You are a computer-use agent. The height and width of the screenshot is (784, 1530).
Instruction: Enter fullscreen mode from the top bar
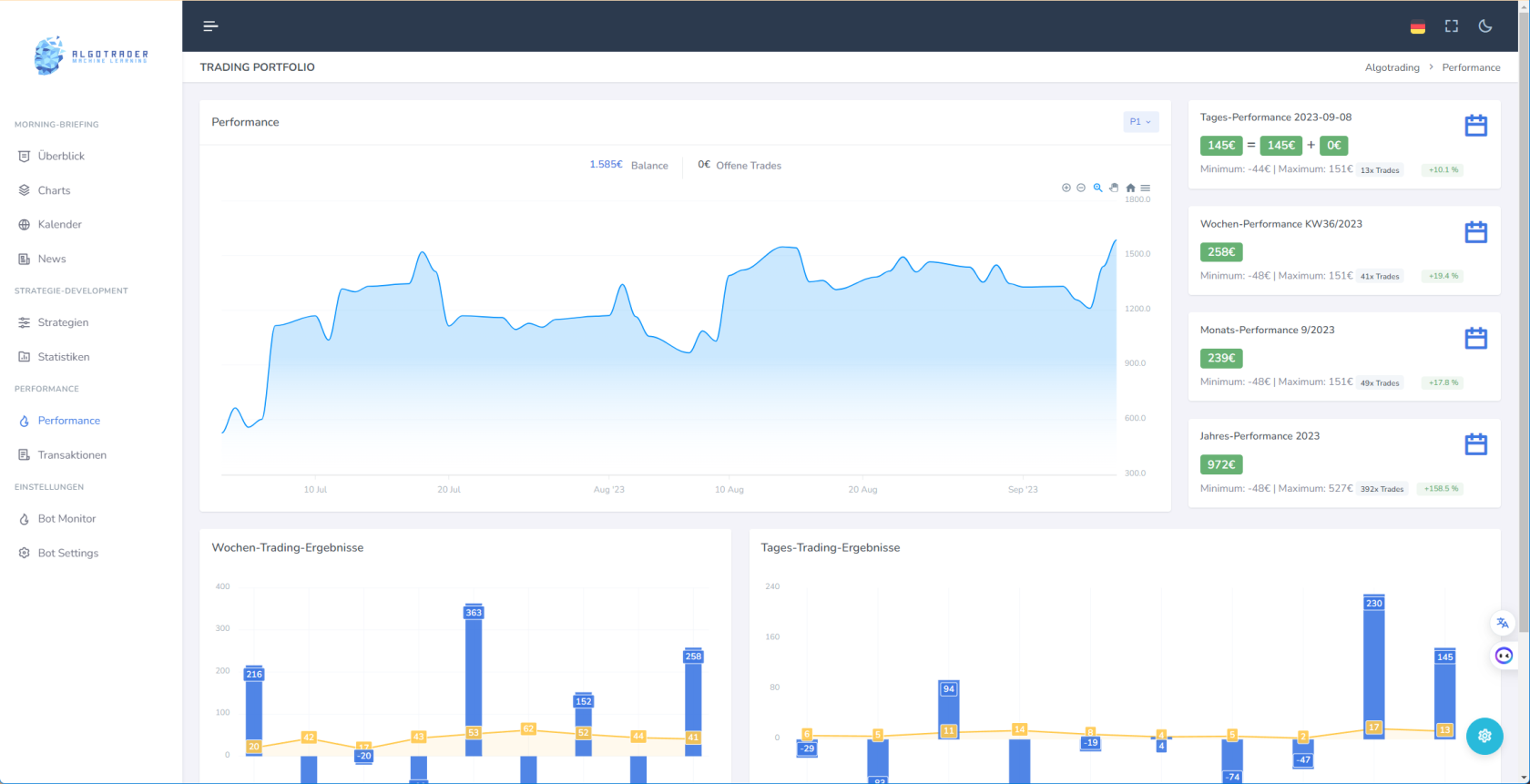click(x=1452, y=26)
